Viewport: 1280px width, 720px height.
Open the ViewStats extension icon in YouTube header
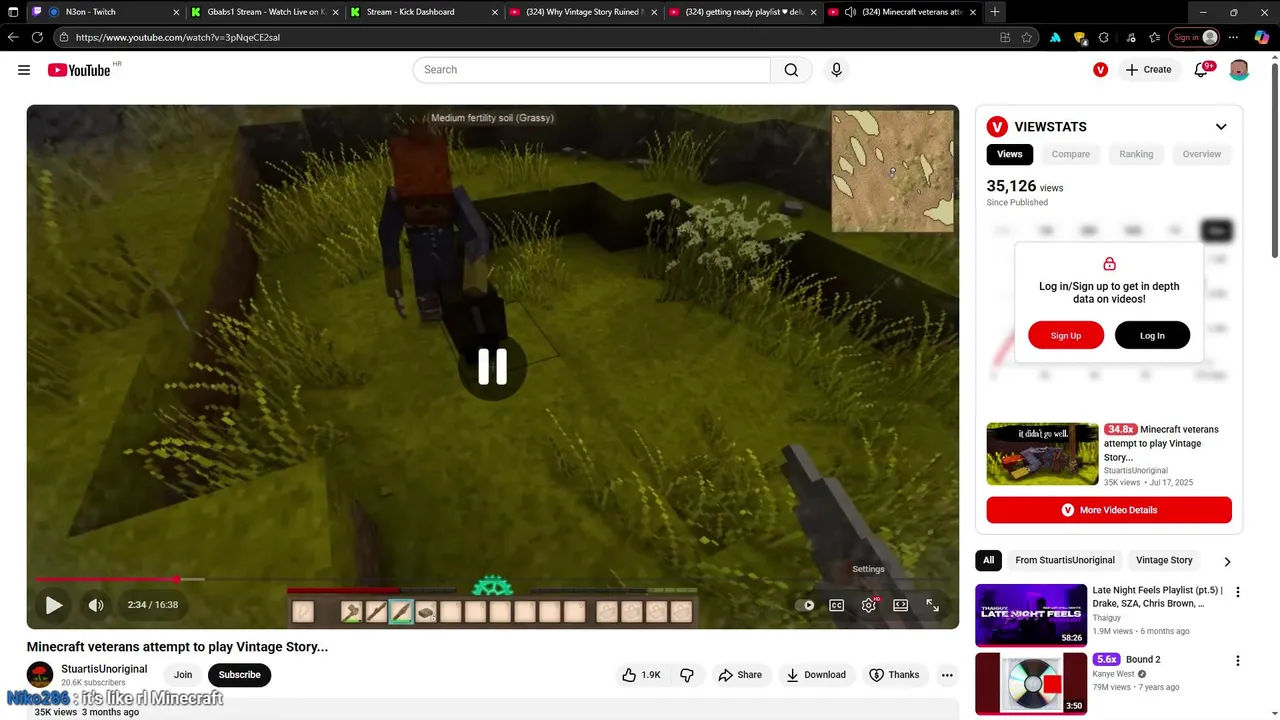coord(1100,70)
